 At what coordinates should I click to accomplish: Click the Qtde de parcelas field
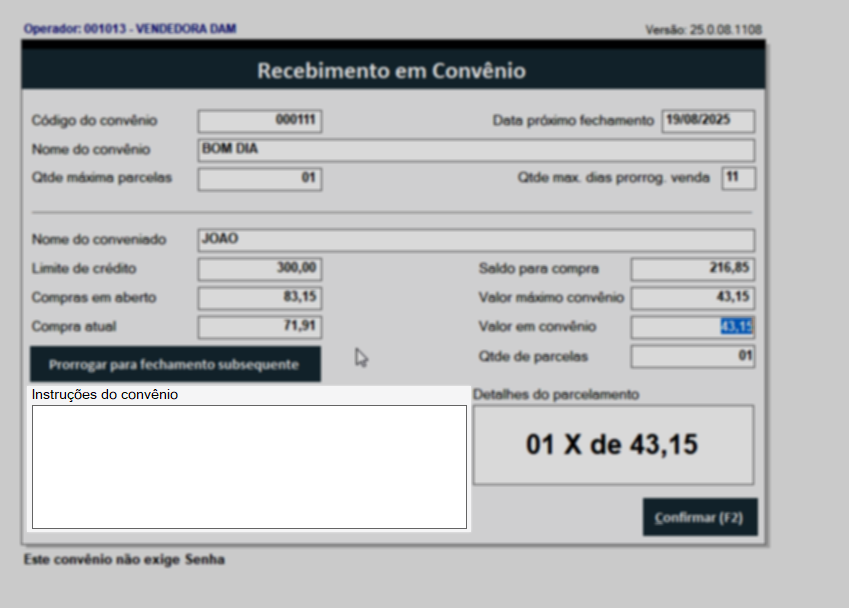[693, 356]
